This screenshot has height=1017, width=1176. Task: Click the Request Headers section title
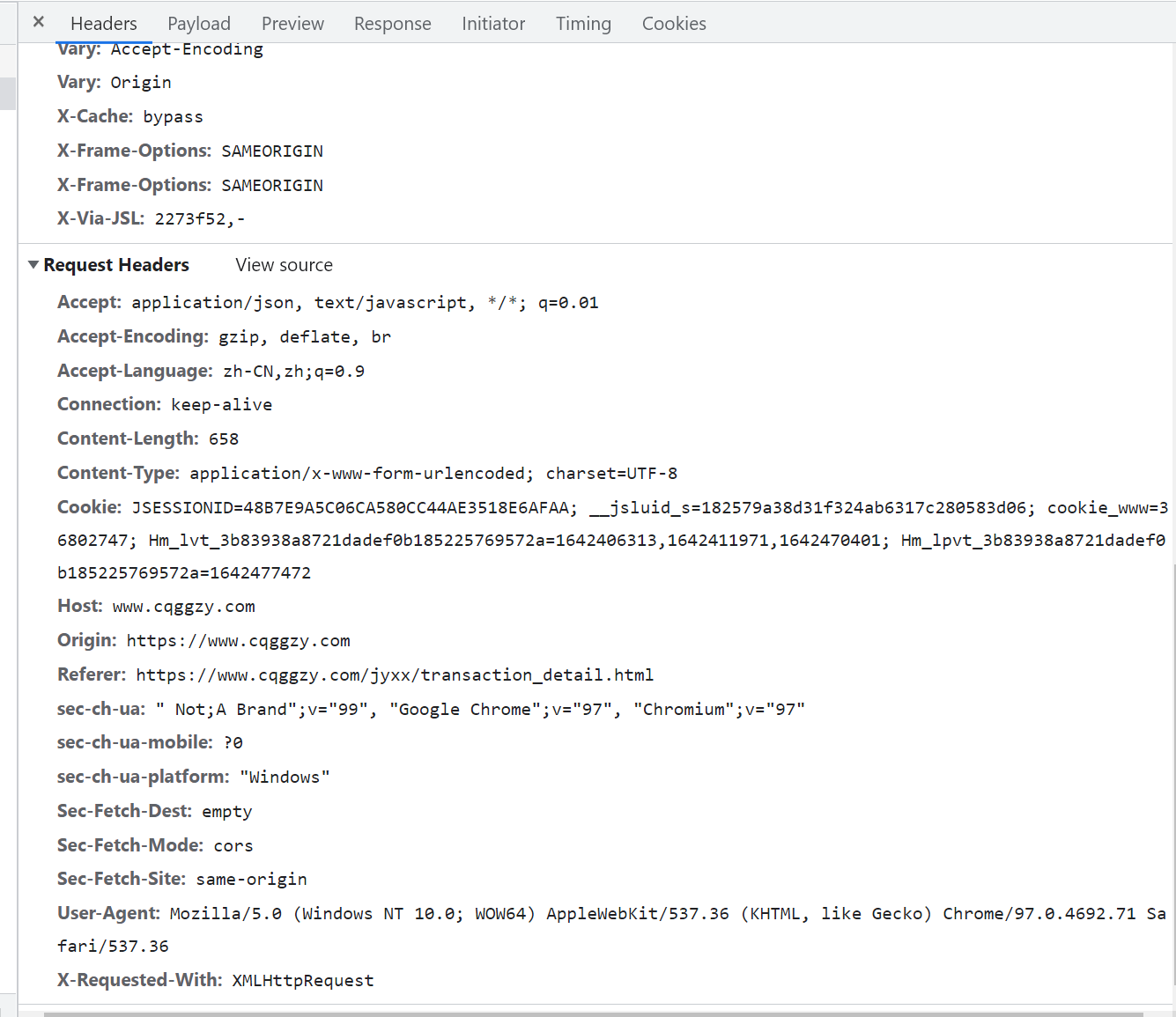[116, 265]
